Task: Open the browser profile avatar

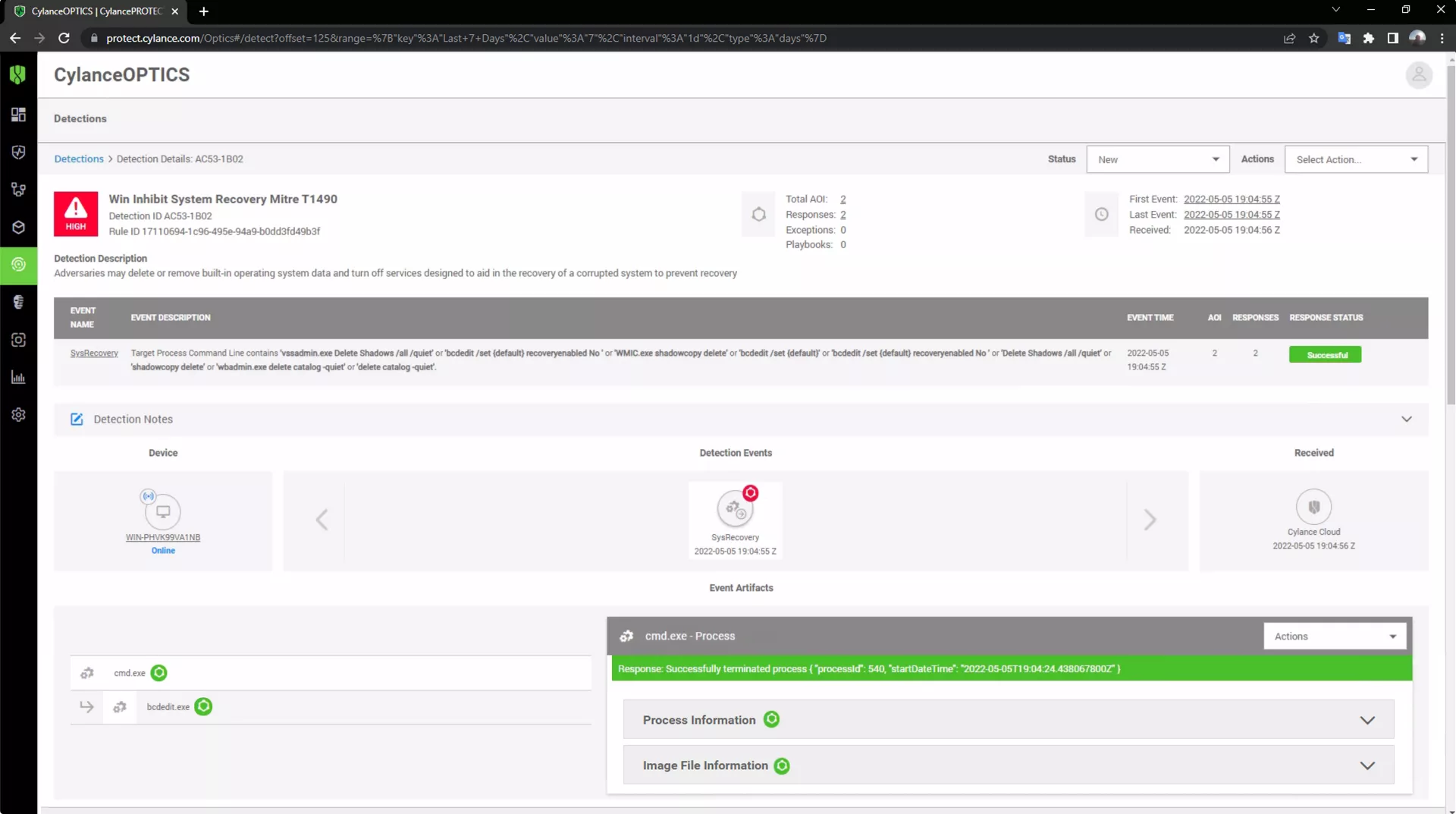Action: [1417, 38]
